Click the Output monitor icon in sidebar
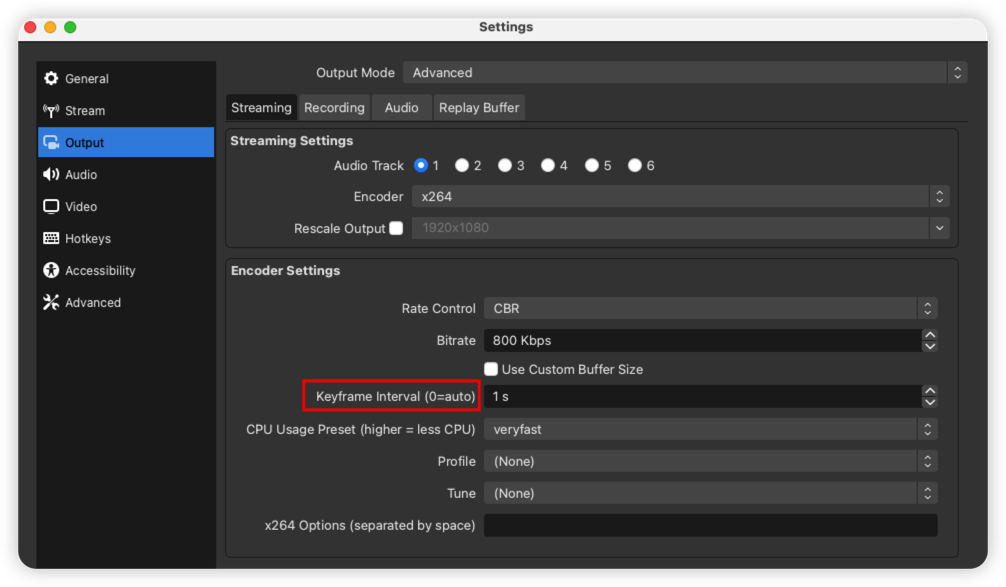This screenshot has height=587, width=1006. (51, 142)
